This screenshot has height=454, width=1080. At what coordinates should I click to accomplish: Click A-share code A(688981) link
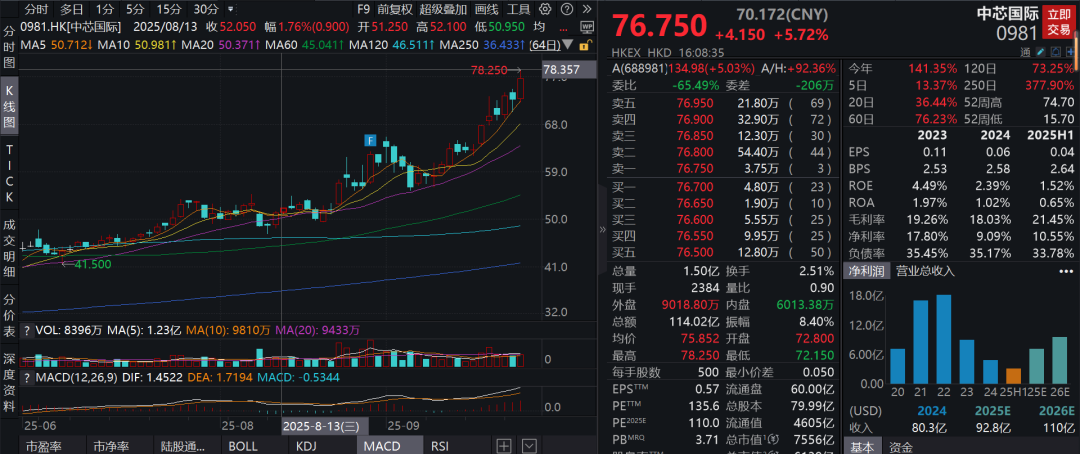click(641, 68)
